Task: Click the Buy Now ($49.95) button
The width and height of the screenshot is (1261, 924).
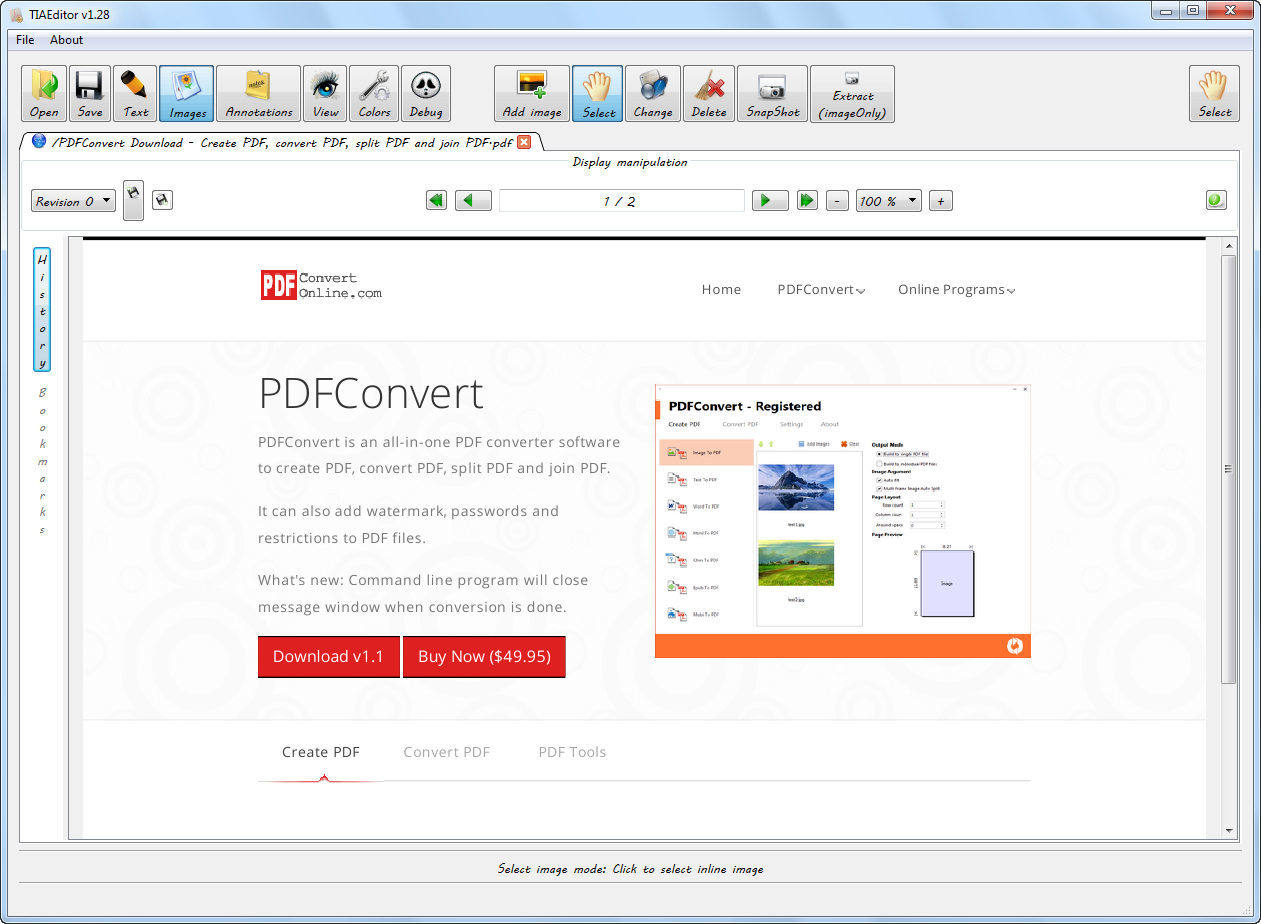Action: 484,657
